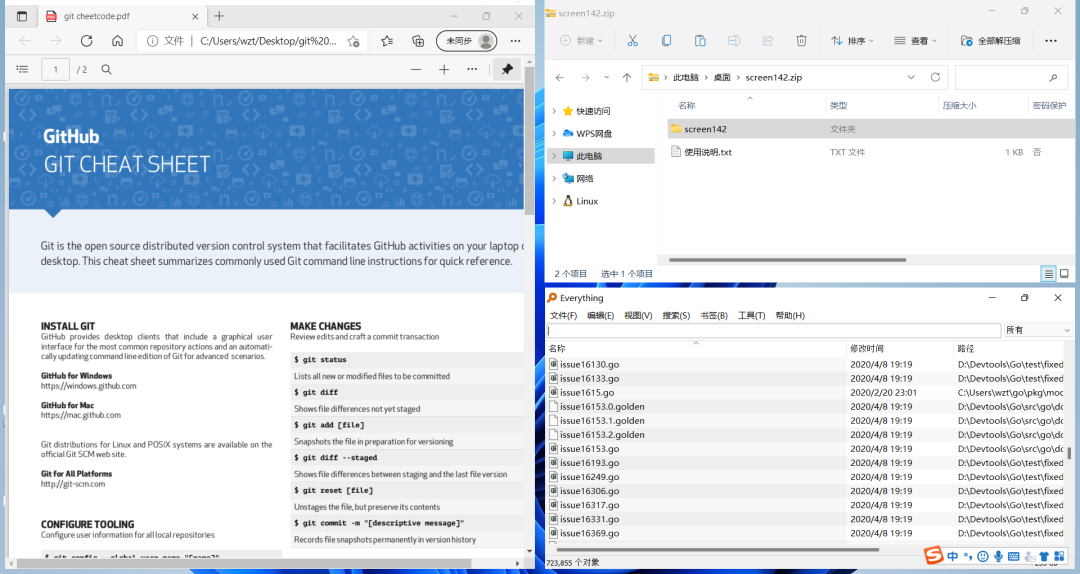
Task: Click Cut in the screen142.zip toolbar
Action: [632, 41]
